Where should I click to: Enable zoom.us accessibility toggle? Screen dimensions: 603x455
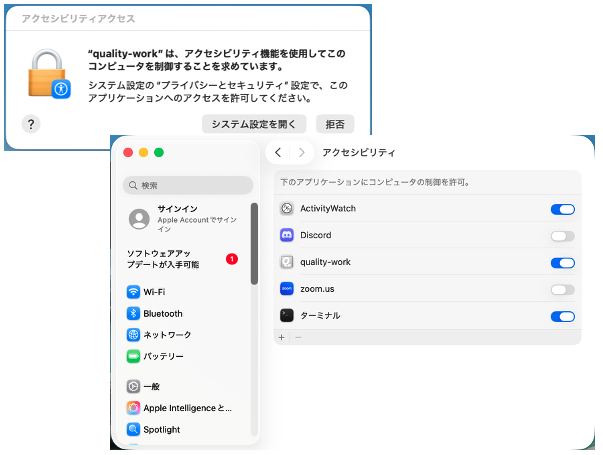[562, 290]
